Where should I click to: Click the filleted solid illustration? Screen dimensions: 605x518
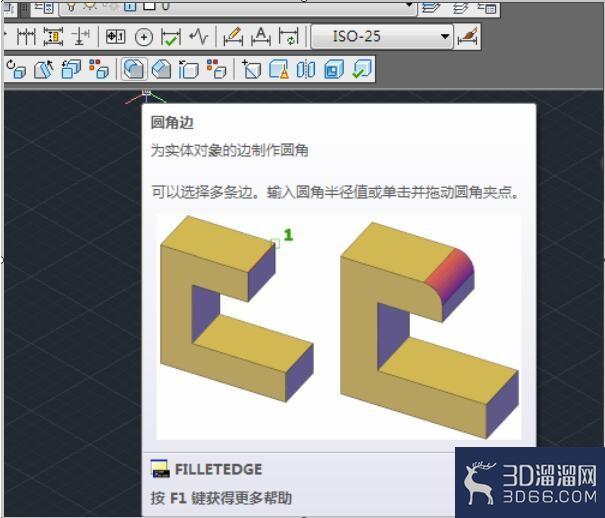click(429, 330)
